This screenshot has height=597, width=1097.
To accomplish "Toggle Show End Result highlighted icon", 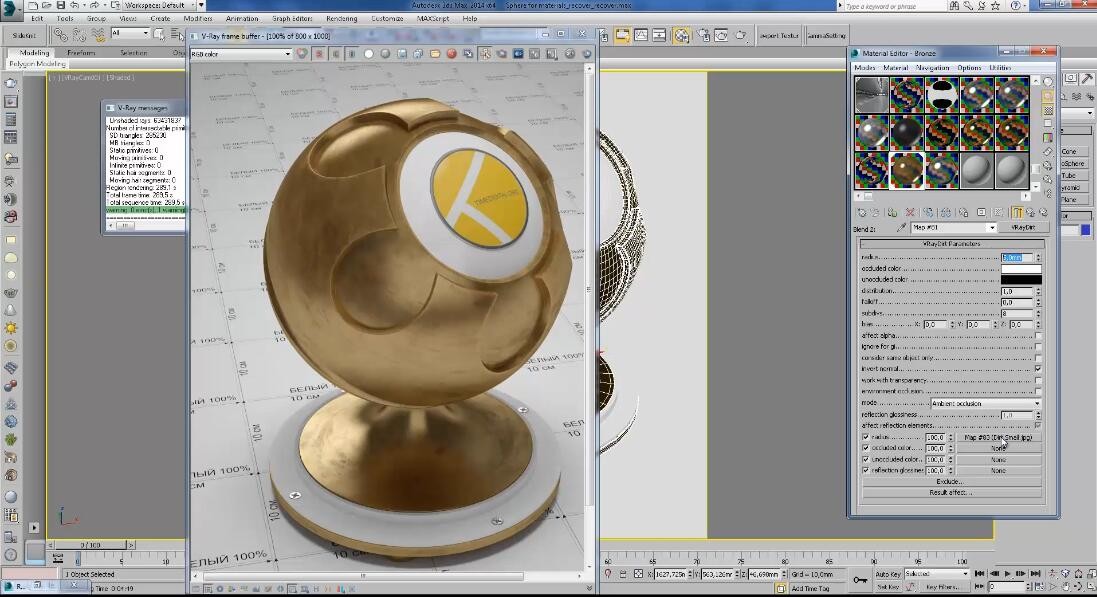I will [1017, 213].
